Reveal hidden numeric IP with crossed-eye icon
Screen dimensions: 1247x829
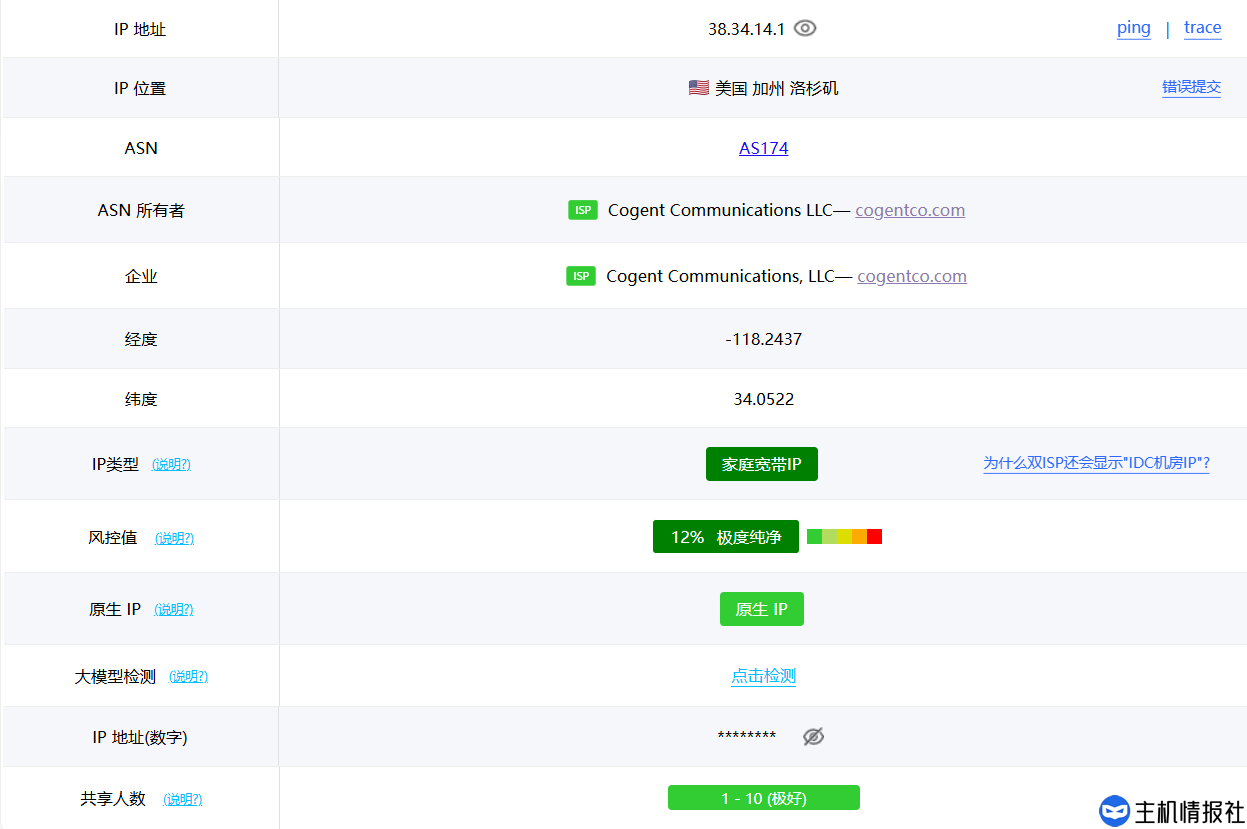point(813,737)
